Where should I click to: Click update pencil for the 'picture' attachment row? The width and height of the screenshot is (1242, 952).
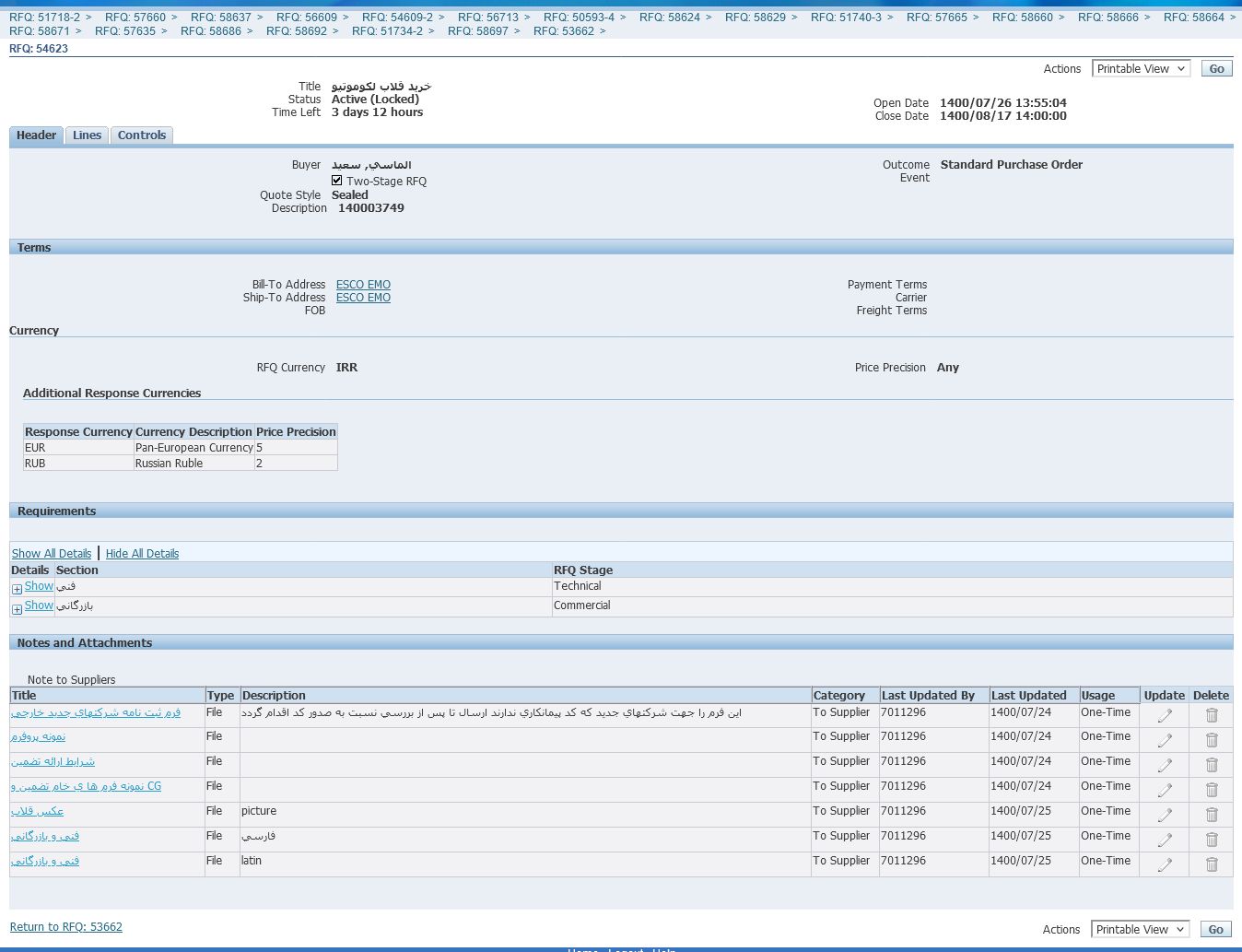coord(1165,815)
